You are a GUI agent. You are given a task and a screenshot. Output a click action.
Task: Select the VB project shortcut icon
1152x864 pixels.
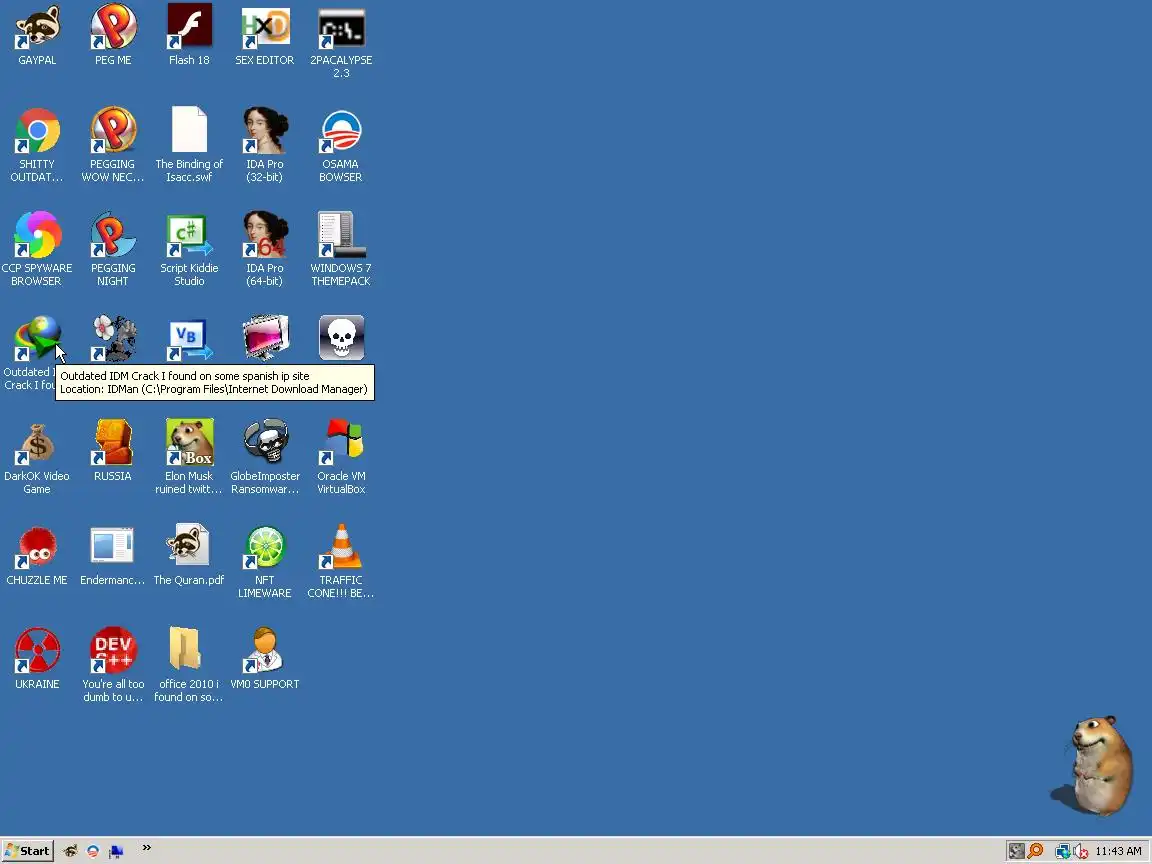click(189, 338)
